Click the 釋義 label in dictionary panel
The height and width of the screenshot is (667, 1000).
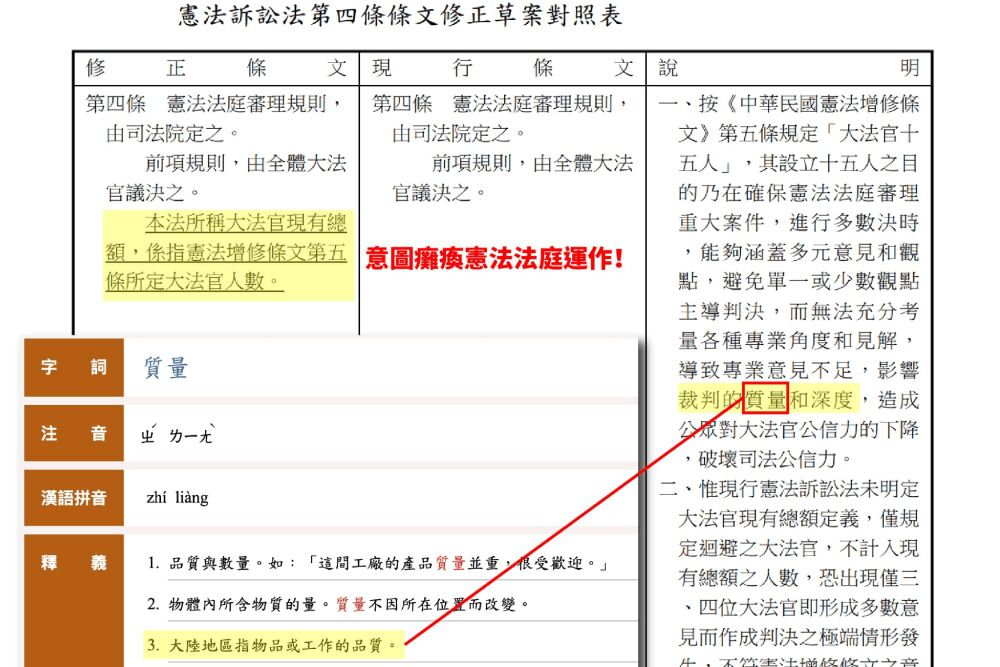click(74, 563)
